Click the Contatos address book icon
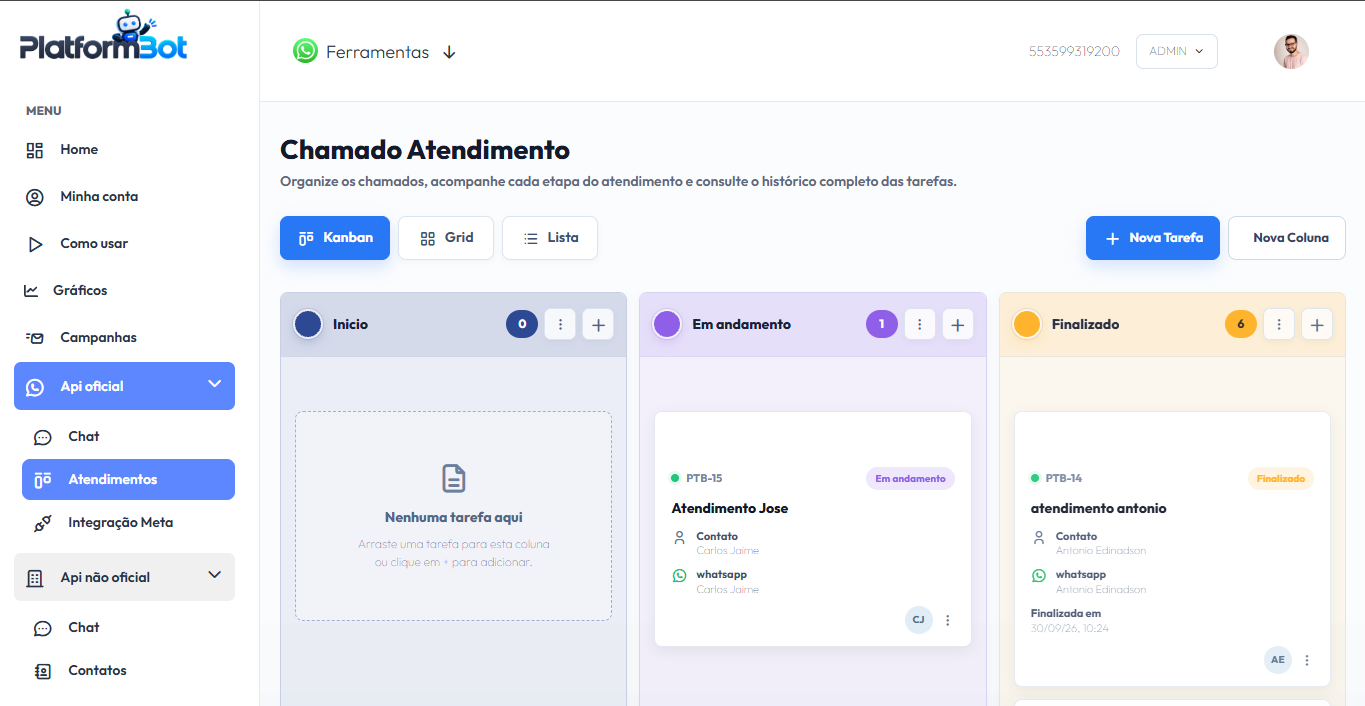Screen dimensions: 1365x706 pyautogui.click(x=43, y=671)
